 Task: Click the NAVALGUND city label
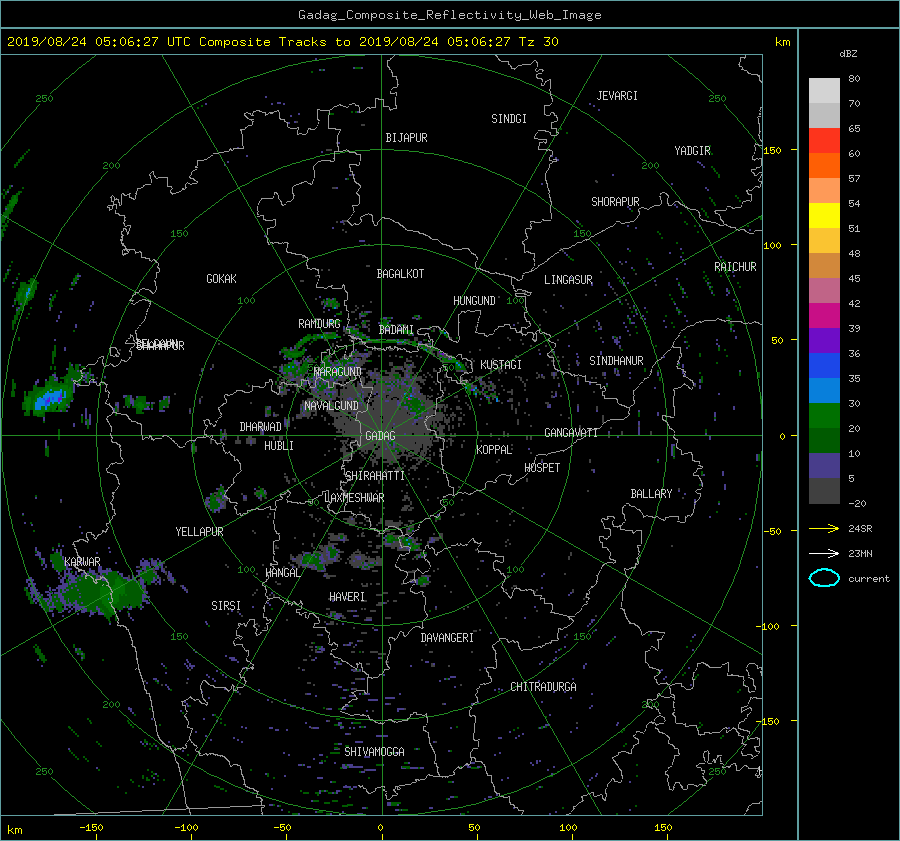[x=331, y=406]
